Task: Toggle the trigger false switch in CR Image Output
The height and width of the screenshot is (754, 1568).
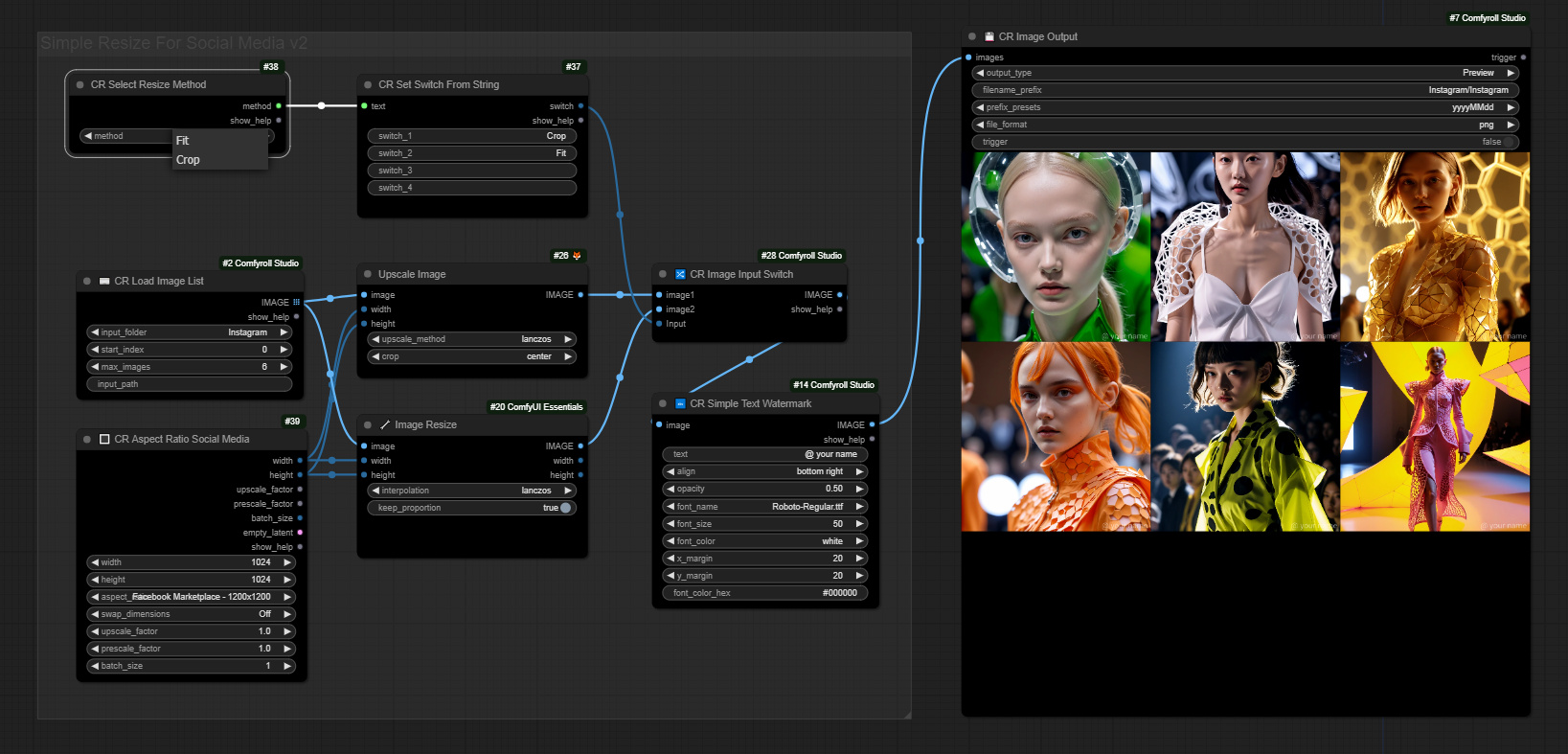Action: point(1245,142)
